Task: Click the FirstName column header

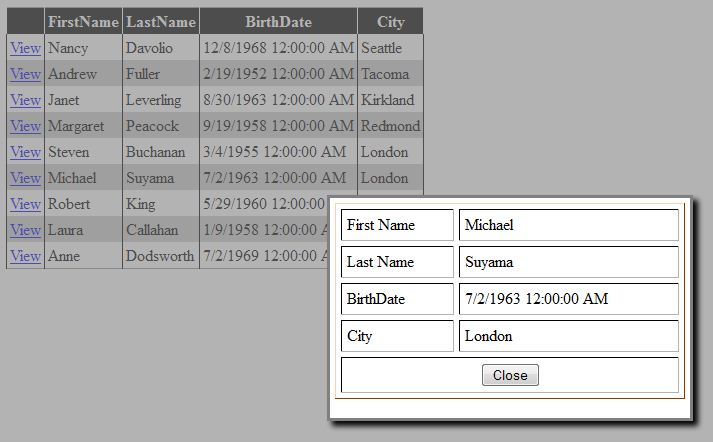Action: [84, 21]
